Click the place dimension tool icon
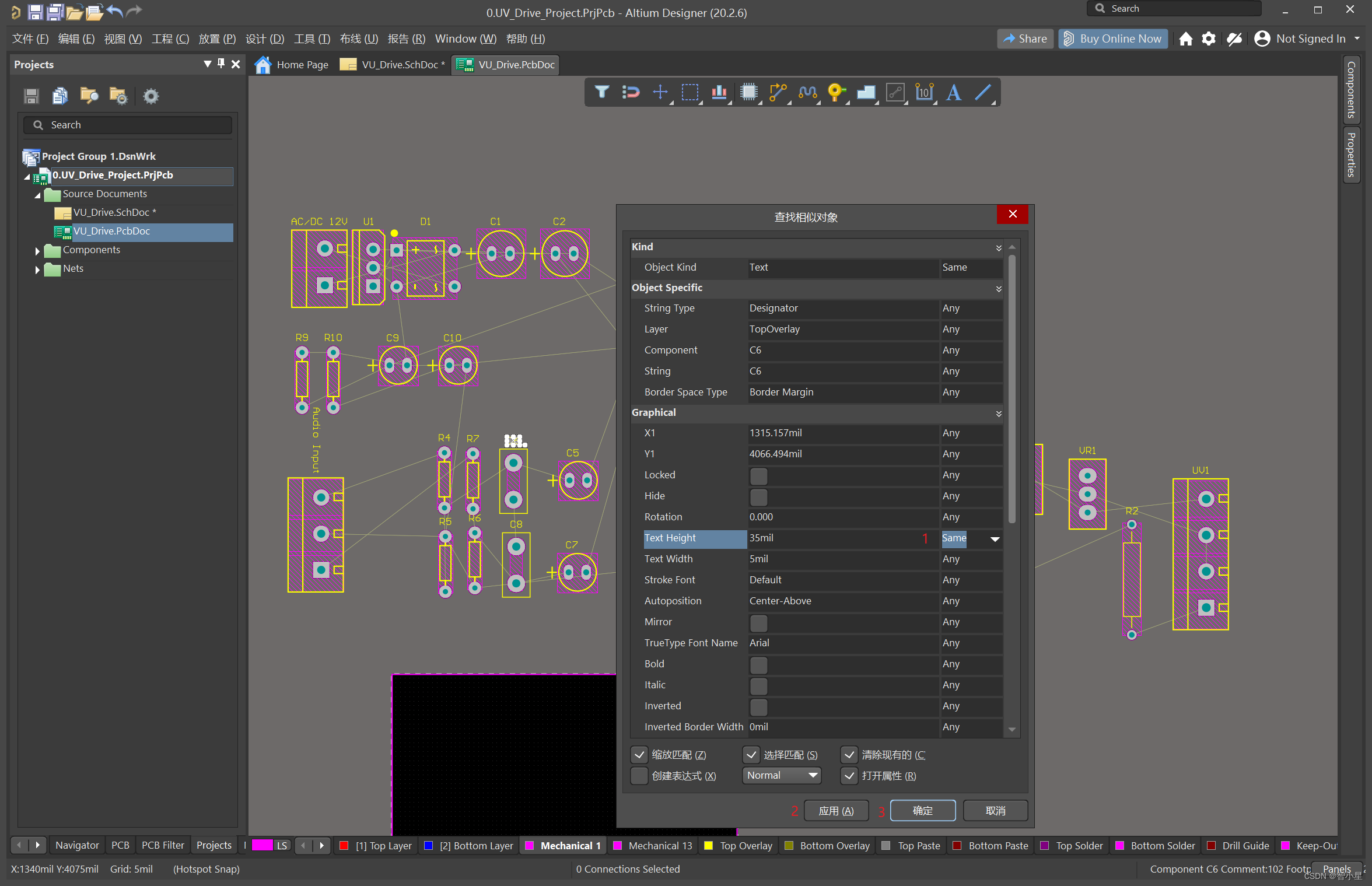Viewport: 1372px width, 886px height. click(x=924, y=92)
